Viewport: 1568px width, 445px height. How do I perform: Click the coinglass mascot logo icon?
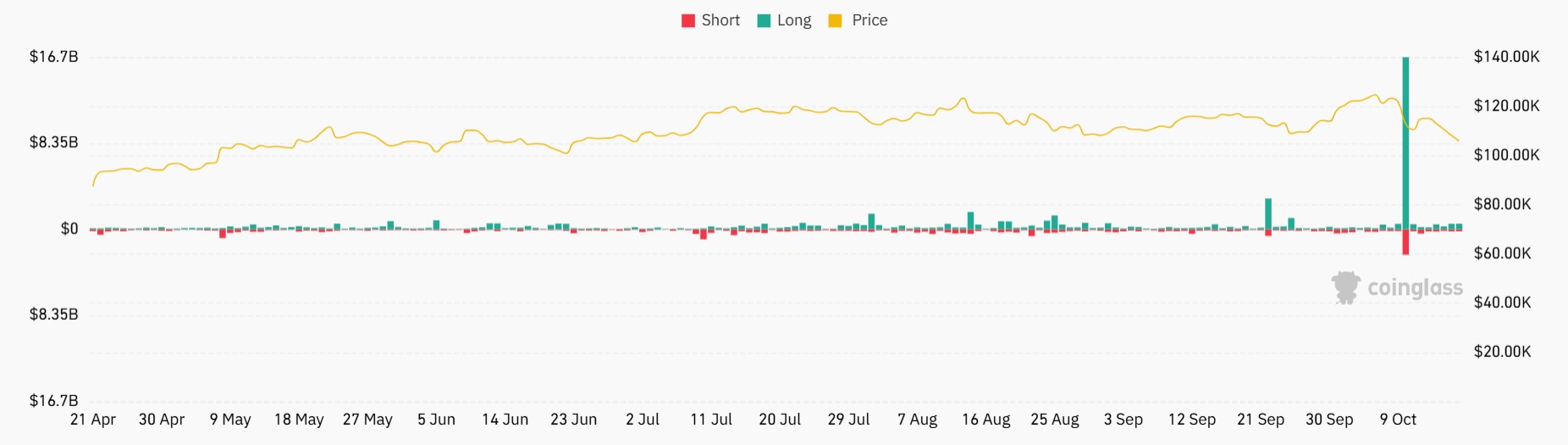point(1345,288)
